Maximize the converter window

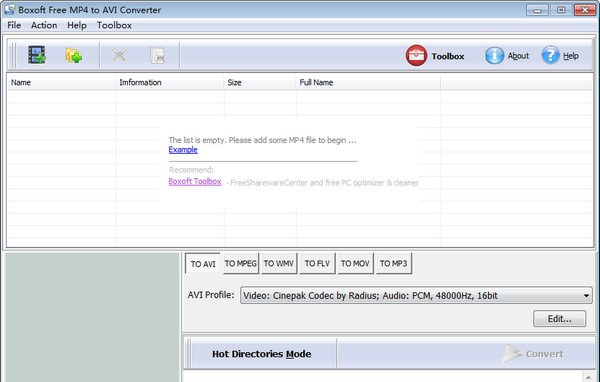[561, 10]
